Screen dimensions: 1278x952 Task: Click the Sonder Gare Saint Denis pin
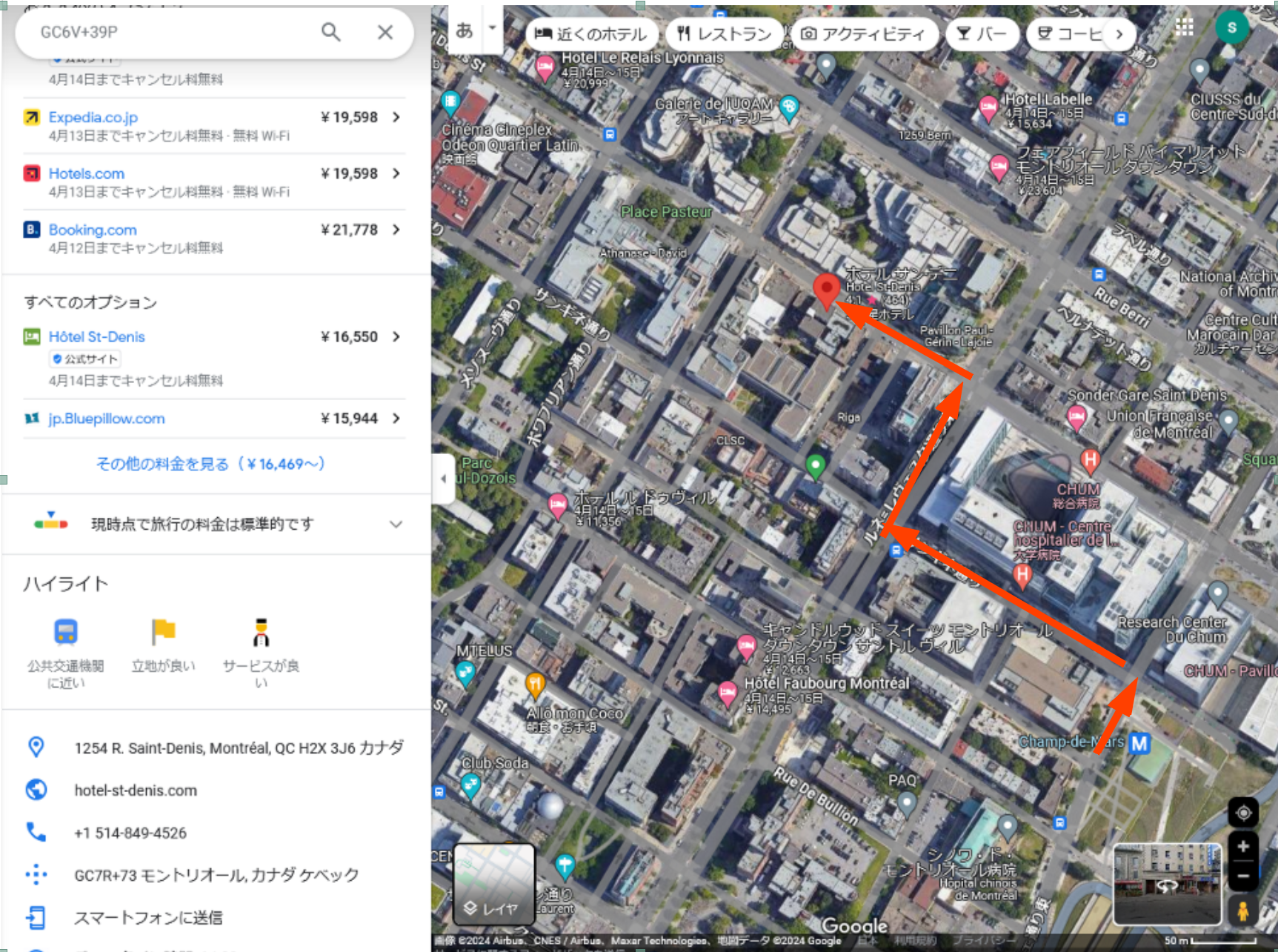(1076, 418)
